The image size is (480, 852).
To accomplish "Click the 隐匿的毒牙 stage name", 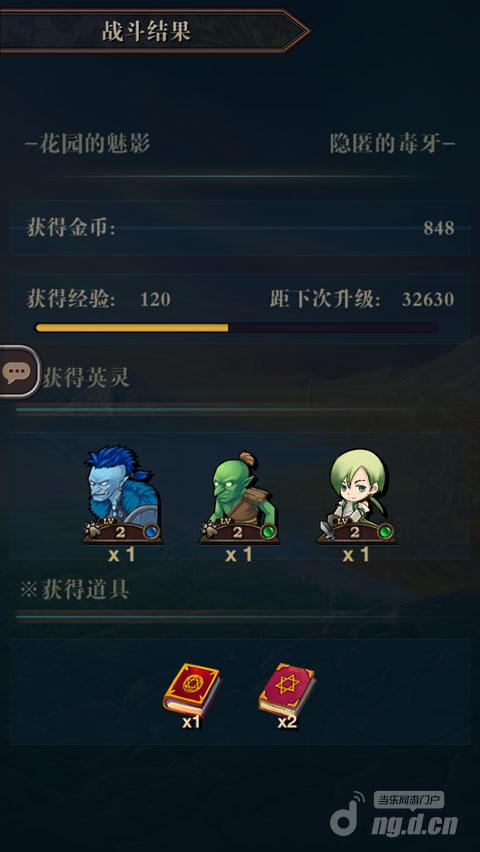I will point(392,144).
